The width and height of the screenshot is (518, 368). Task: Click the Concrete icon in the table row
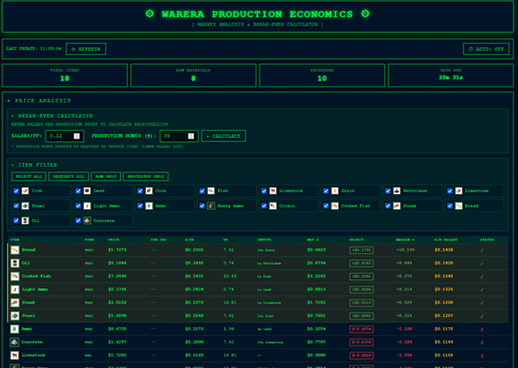tap(15, 342)
